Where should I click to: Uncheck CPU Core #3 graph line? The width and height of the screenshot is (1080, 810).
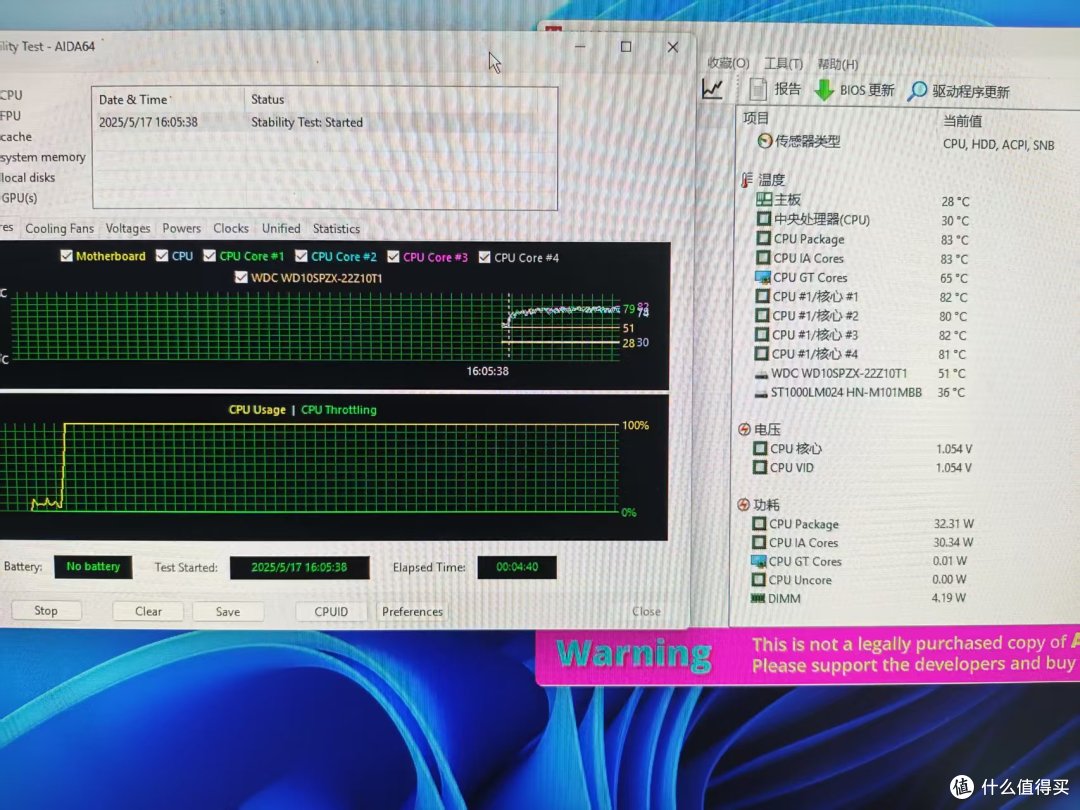point(393,257)
